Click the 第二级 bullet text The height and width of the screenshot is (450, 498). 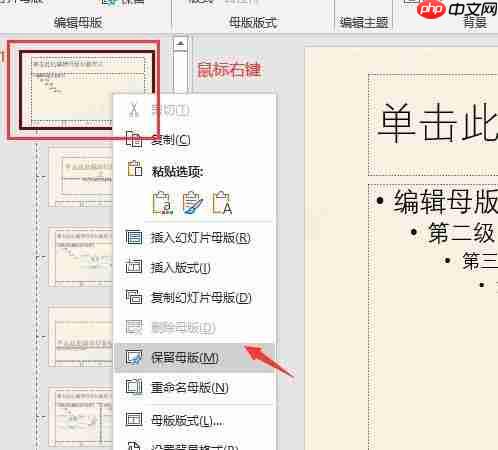click(x=461, y=232)
